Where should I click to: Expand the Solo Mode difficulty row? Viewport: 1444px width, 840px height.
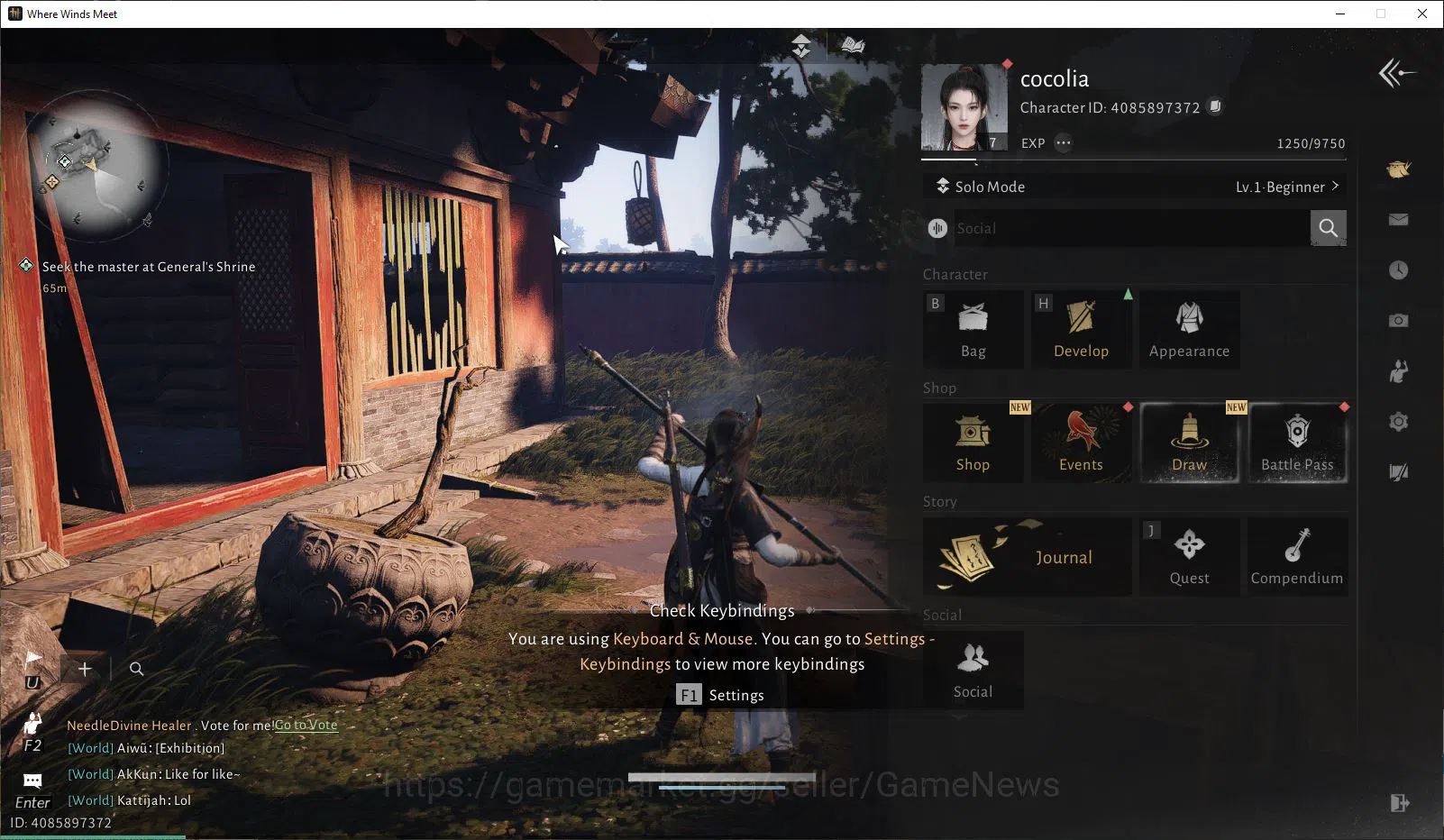pos(1135,187)
